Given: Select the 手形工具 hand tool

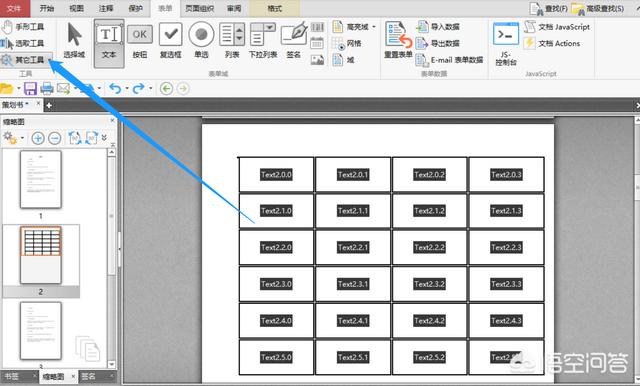Looking at the screenshot, I should [23, 27].
